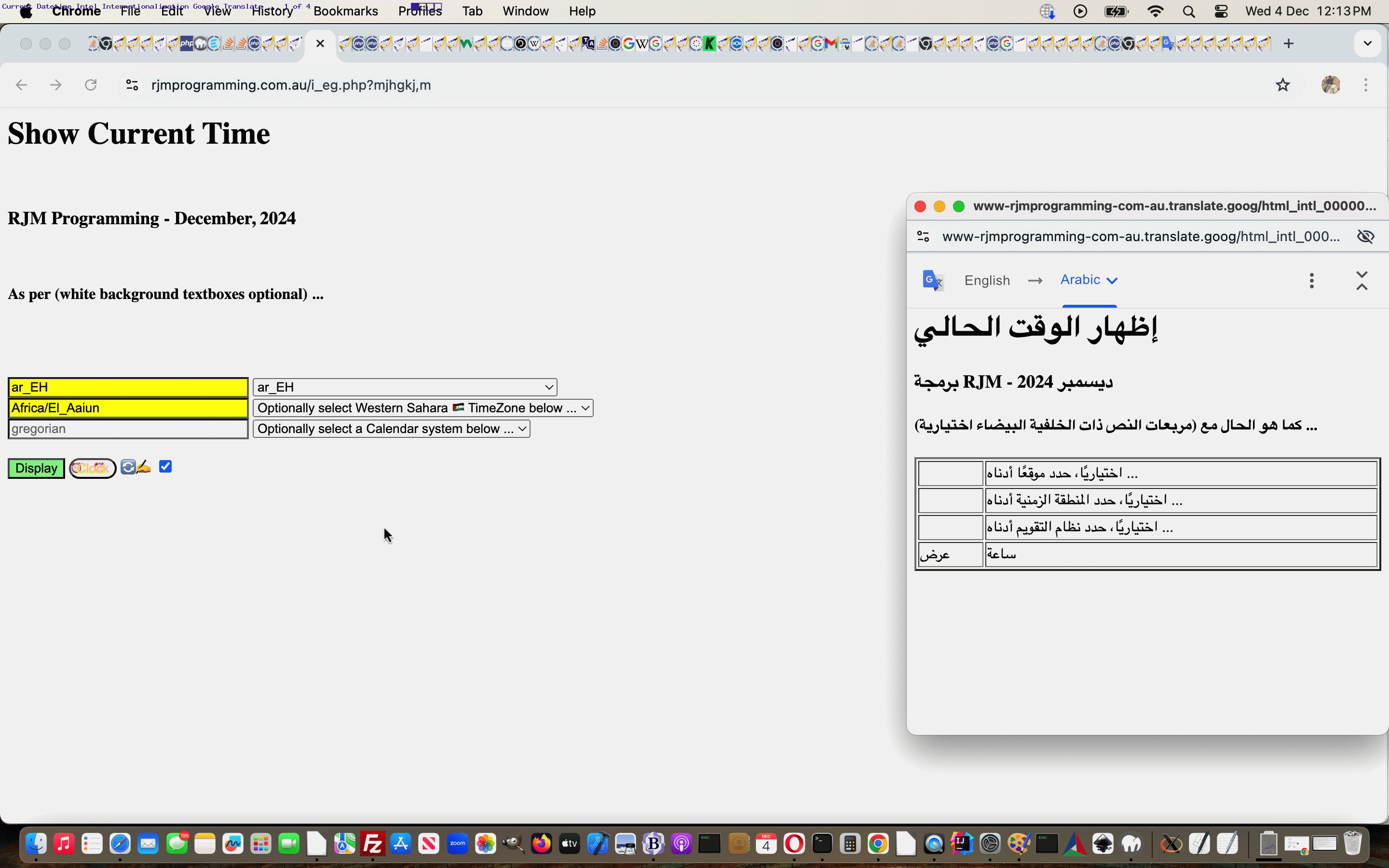Open FileZilla from the dock
Image resolution: width=1389 pixels, height=868 pixels.
point(373,844)
